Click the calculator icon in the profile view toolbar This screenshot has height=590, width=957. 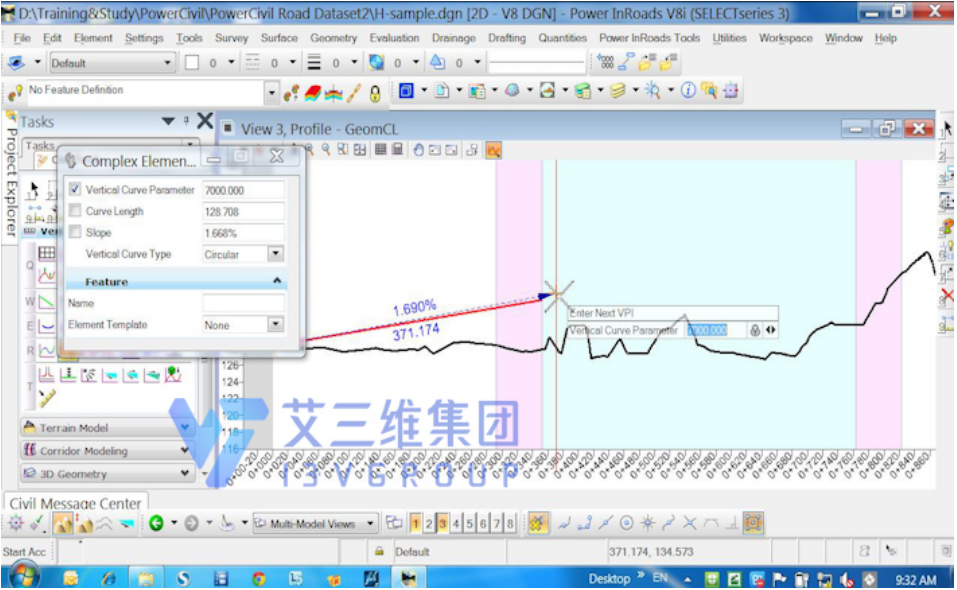click(397, 149)
